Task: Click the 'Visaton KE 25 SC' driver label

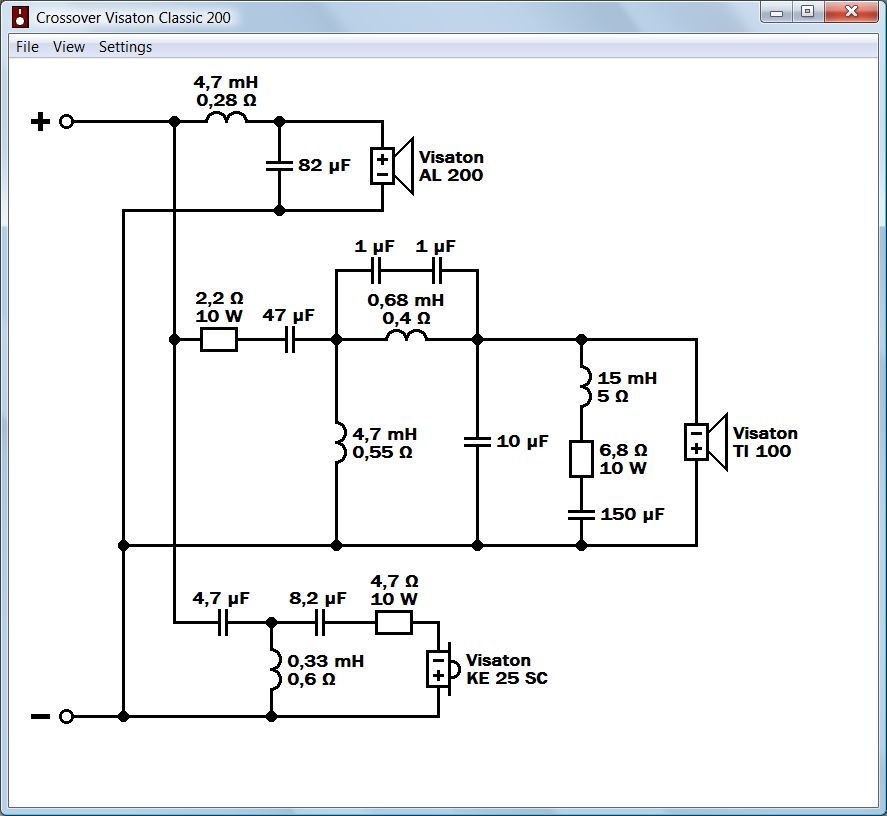Action: coord(507,669)
